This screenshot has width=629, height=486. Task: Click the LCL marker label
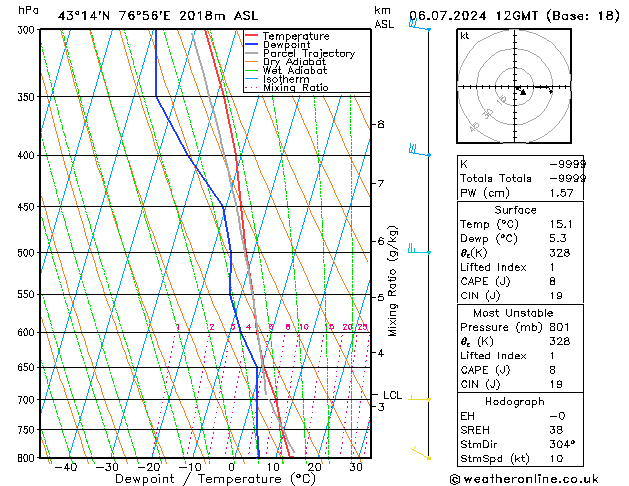[x=392, y=395]
